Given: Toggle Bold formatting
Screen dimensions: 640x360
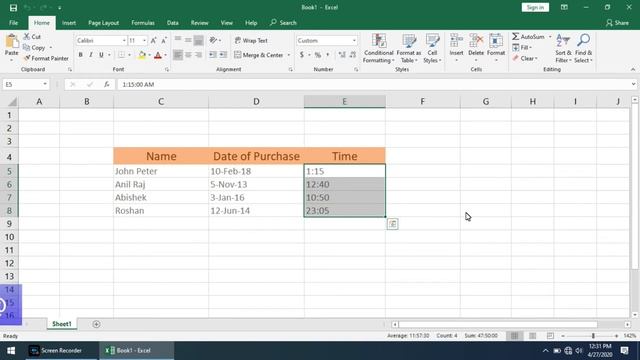Looking at the screenshot, I should click(80, 55).
